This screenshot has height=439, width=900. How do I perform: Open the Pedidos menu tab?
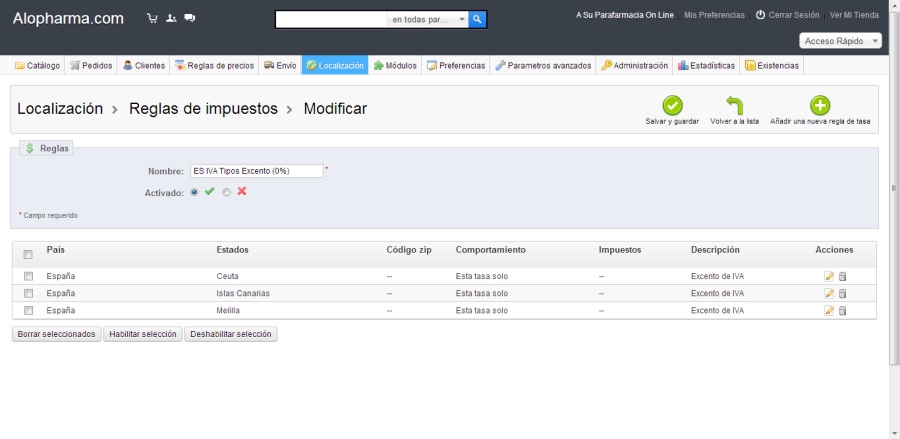91,65
